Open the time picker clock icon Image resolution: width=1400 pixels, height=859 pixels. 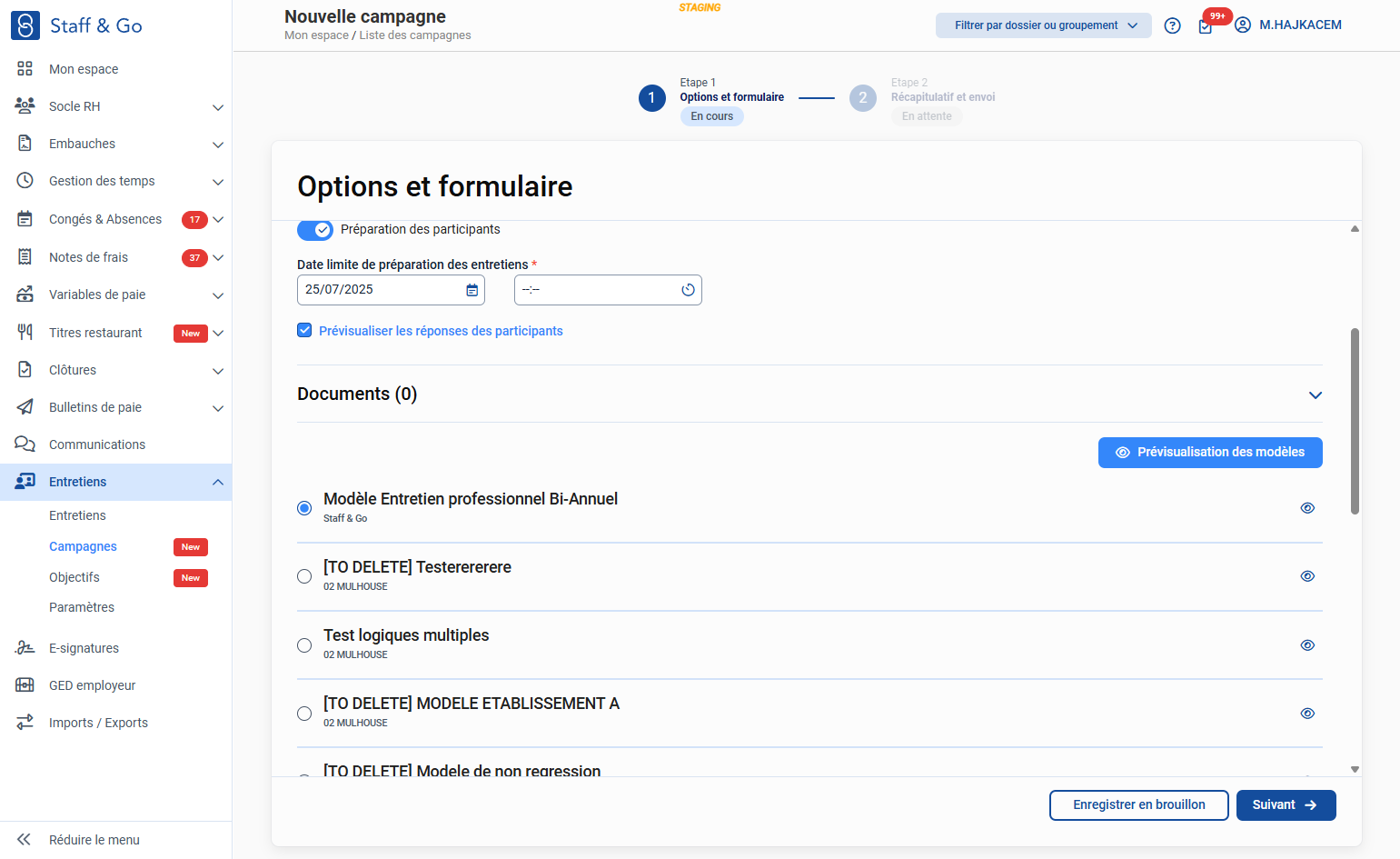(689, 290)
